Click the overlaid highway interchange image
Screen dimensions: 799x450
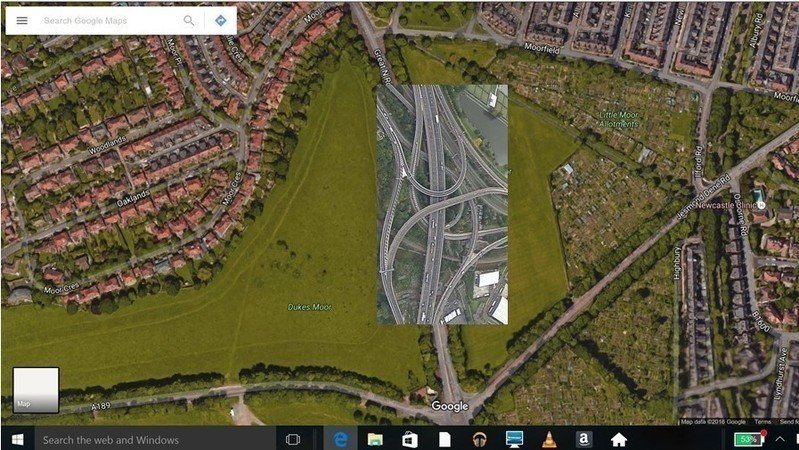pyautogui.click(x=442, y=204)
